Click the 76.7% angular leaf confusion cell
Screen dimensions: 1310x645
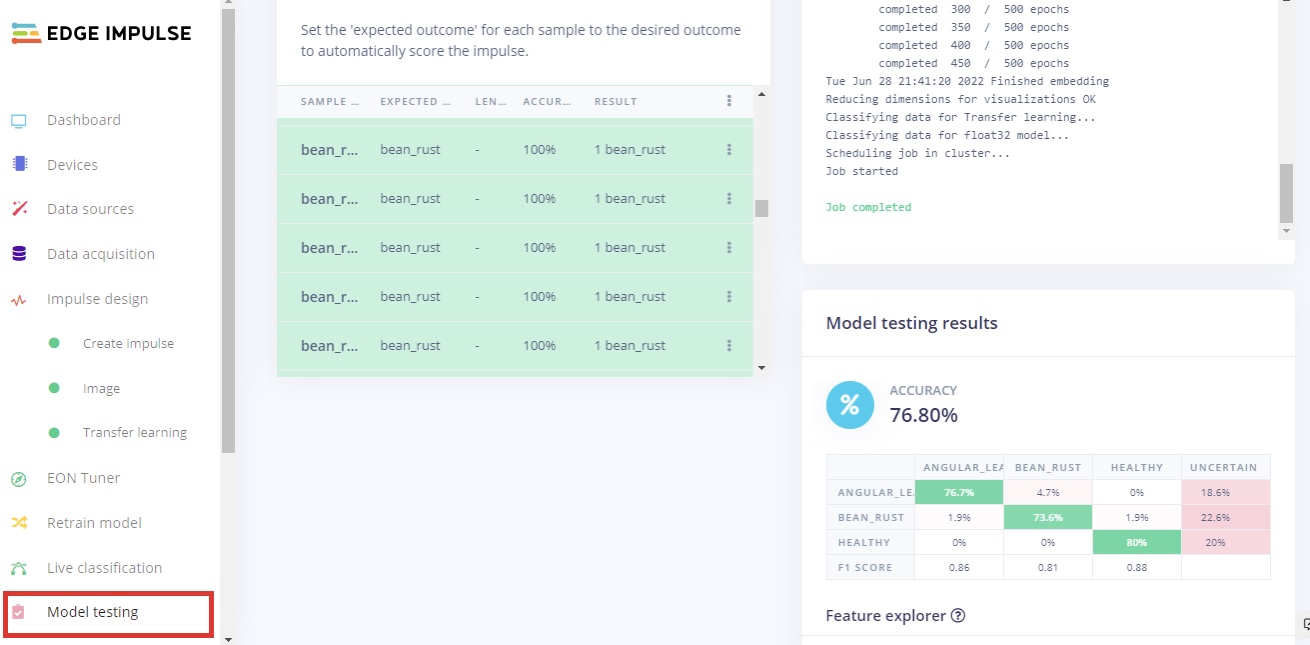958,492
